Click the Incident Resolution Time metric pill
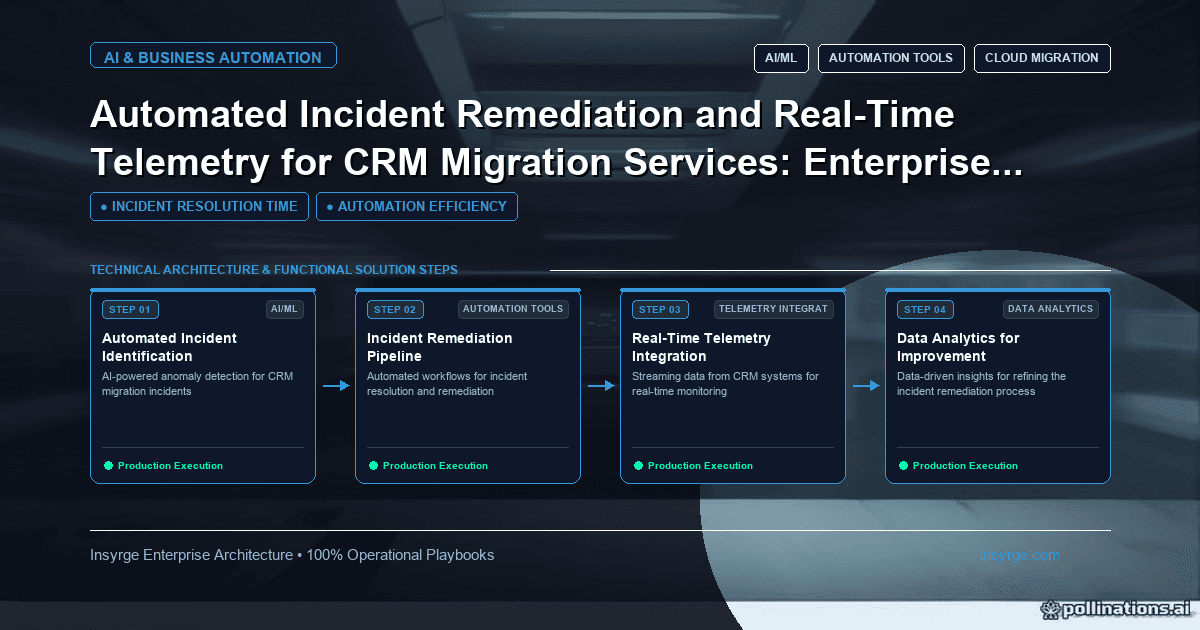 pos(199,207)
